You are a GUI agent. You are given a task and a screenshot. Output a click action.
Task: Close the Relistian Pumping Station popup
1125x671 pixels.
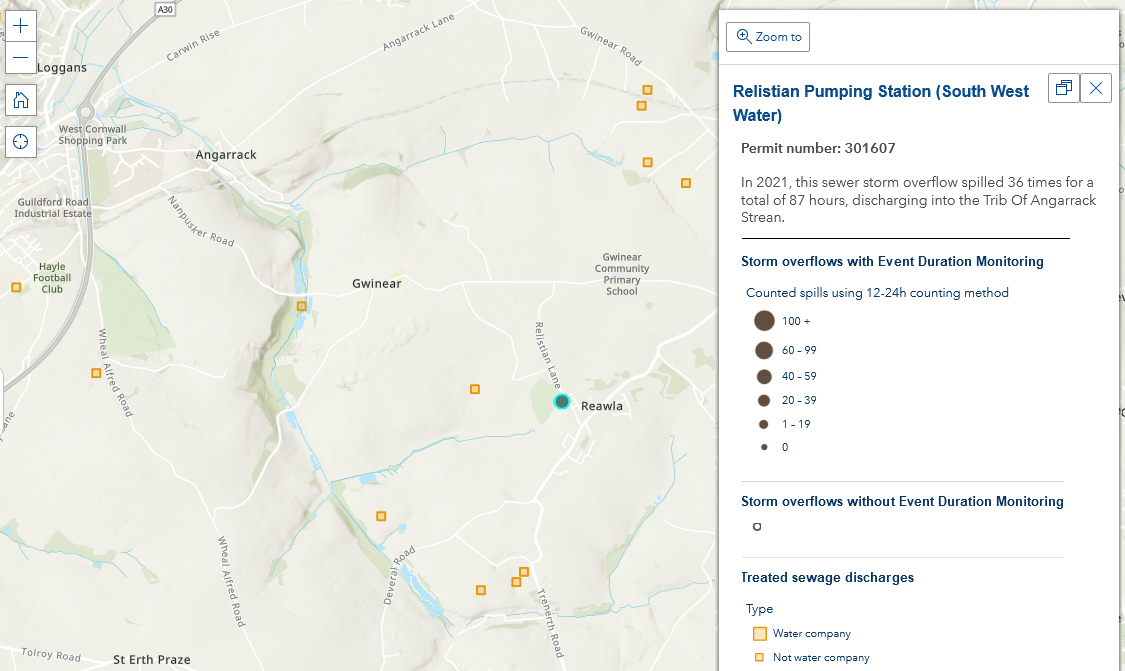(x=1096, y=88)
